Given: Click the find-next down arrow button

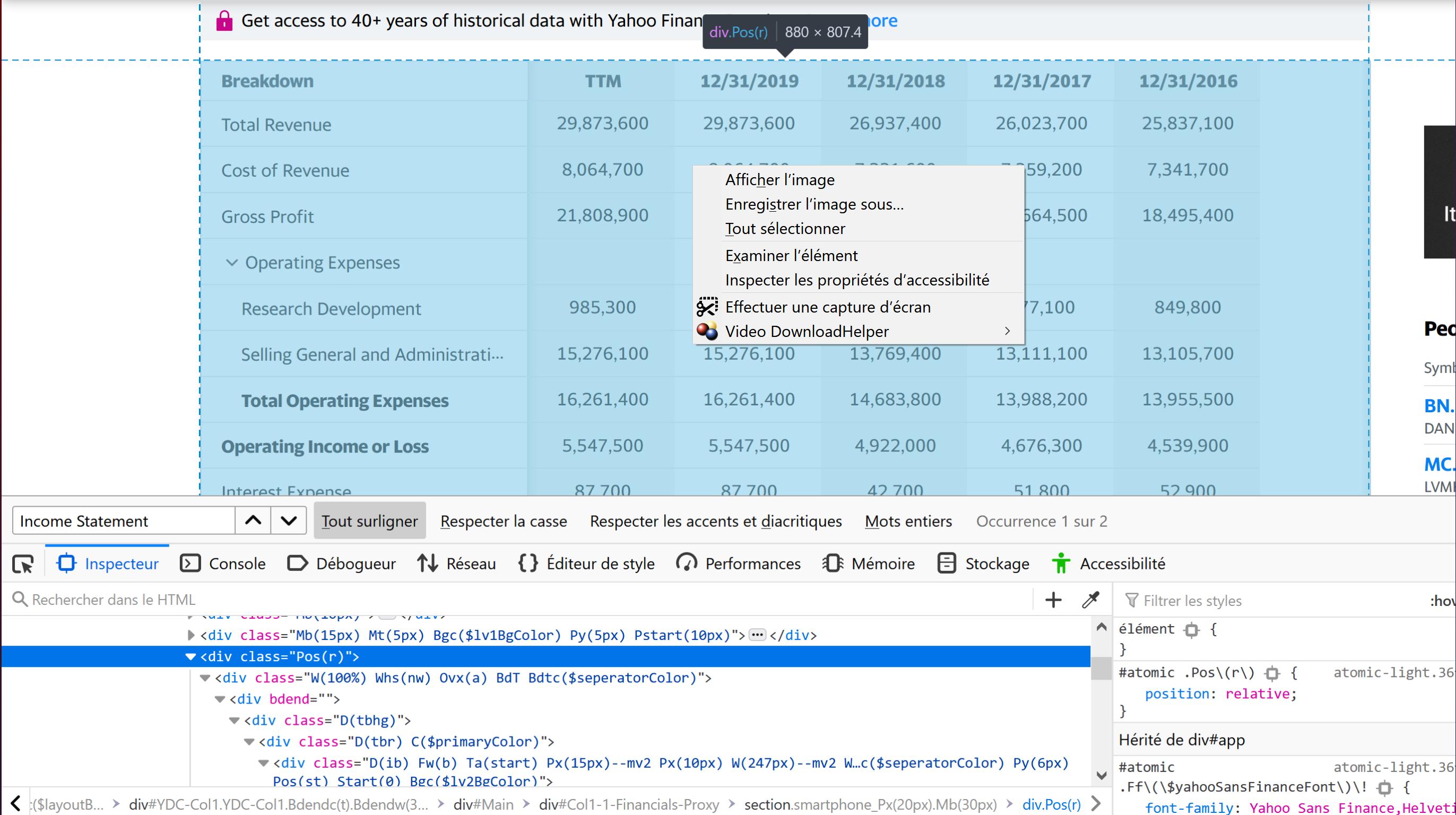Looking at the screenshot, I should click(289, 521).
